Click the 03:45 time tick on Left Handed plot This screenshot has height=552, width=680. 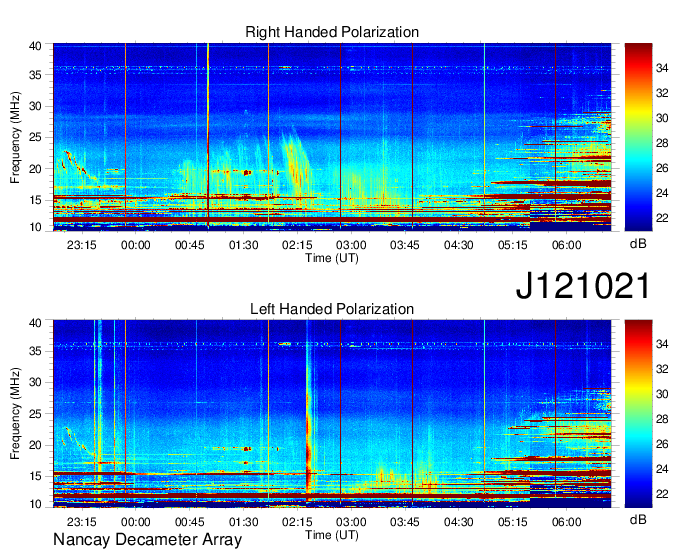[x=405, y=522]
